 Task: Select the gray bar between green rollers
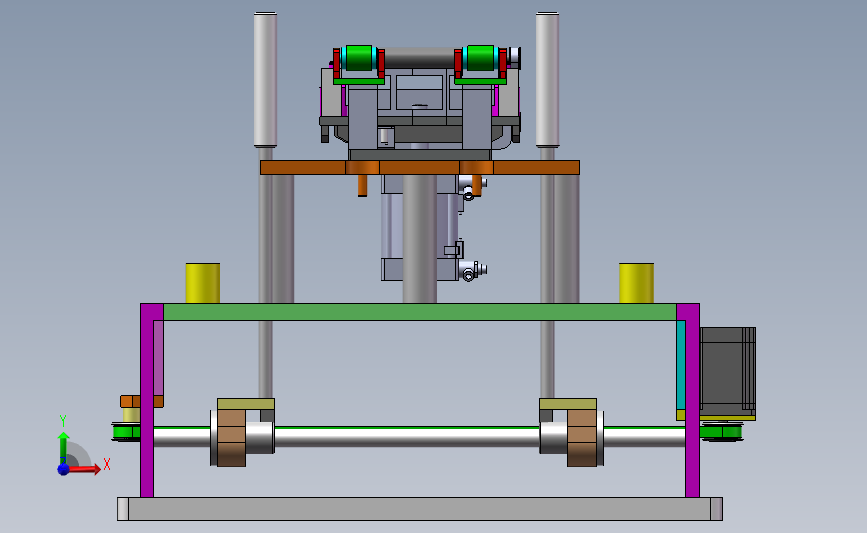click(x=420, y=58)
